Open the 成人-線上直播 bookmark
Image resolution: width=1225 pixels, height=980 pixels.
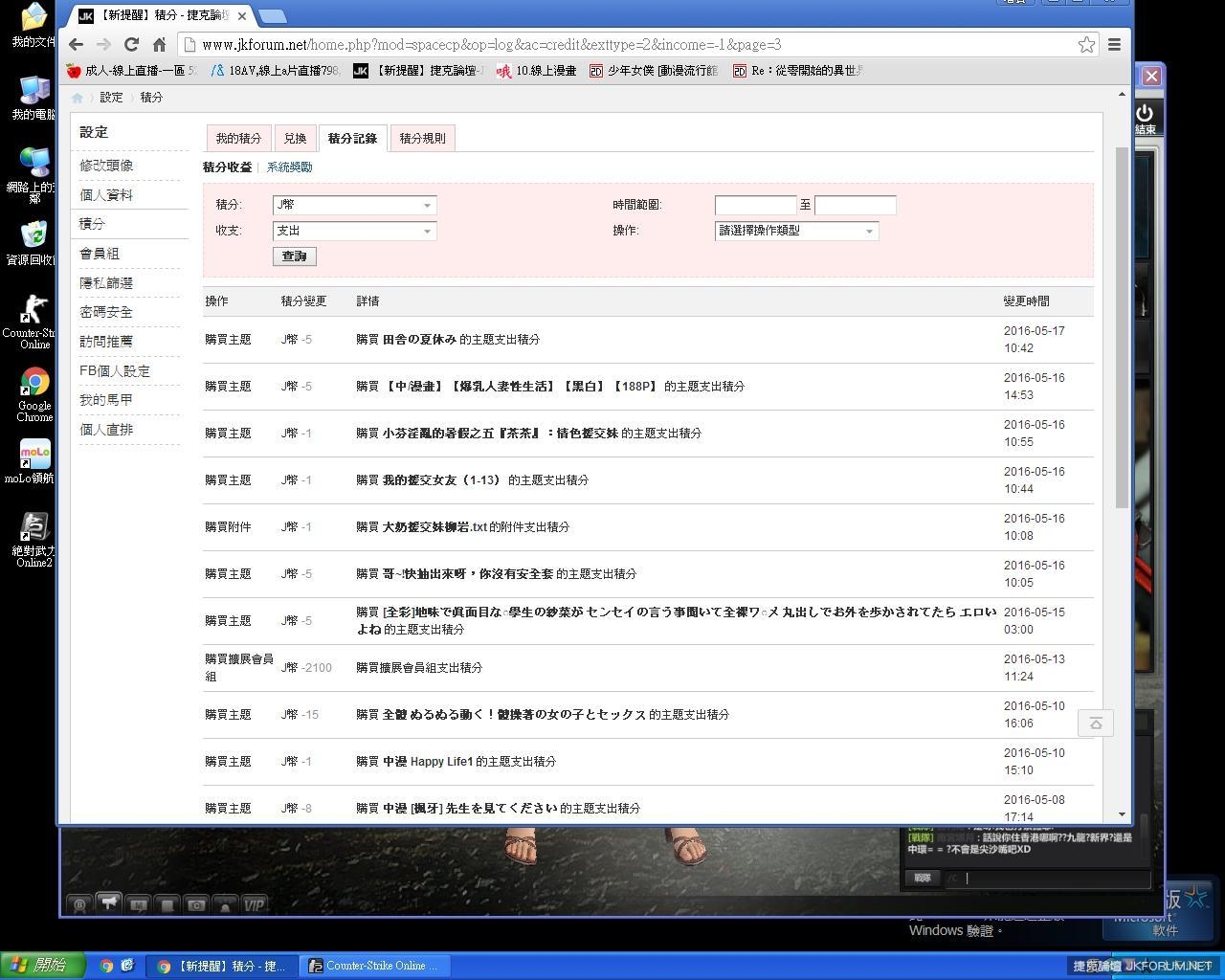click(x=131, y=71)
